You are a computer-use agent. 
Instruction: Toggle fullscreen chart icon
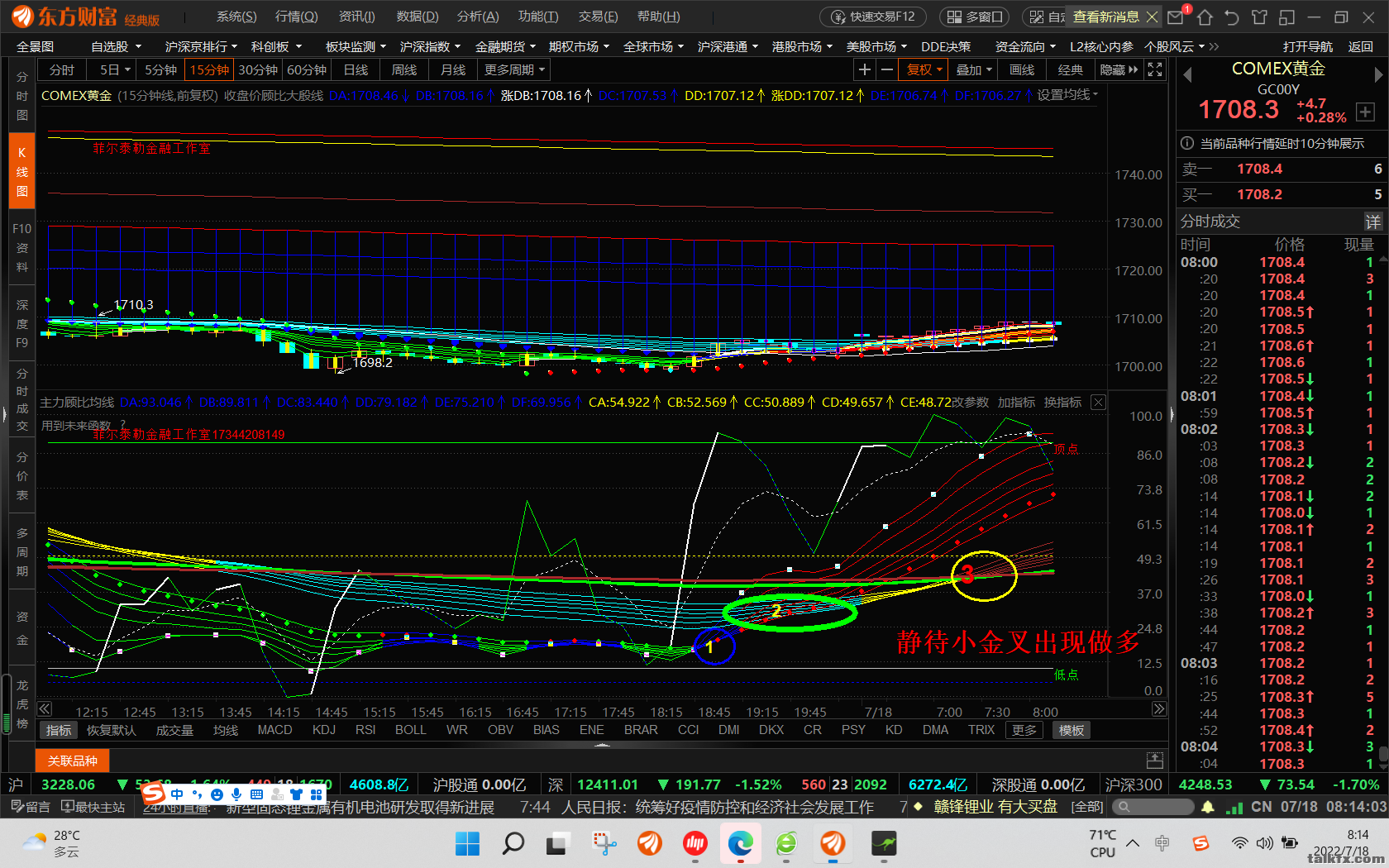(1155, 70)
